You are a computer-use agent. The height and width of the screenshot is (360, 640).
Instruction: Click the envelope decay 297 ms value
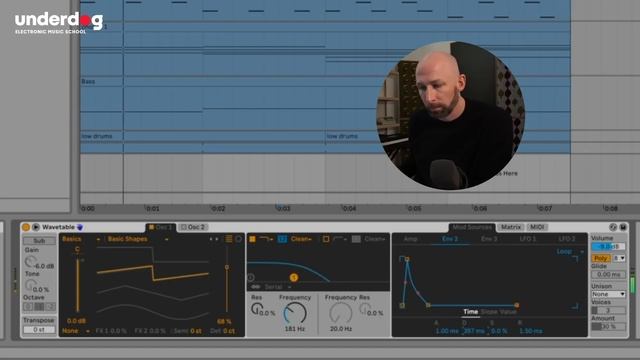tap(474, 331)
